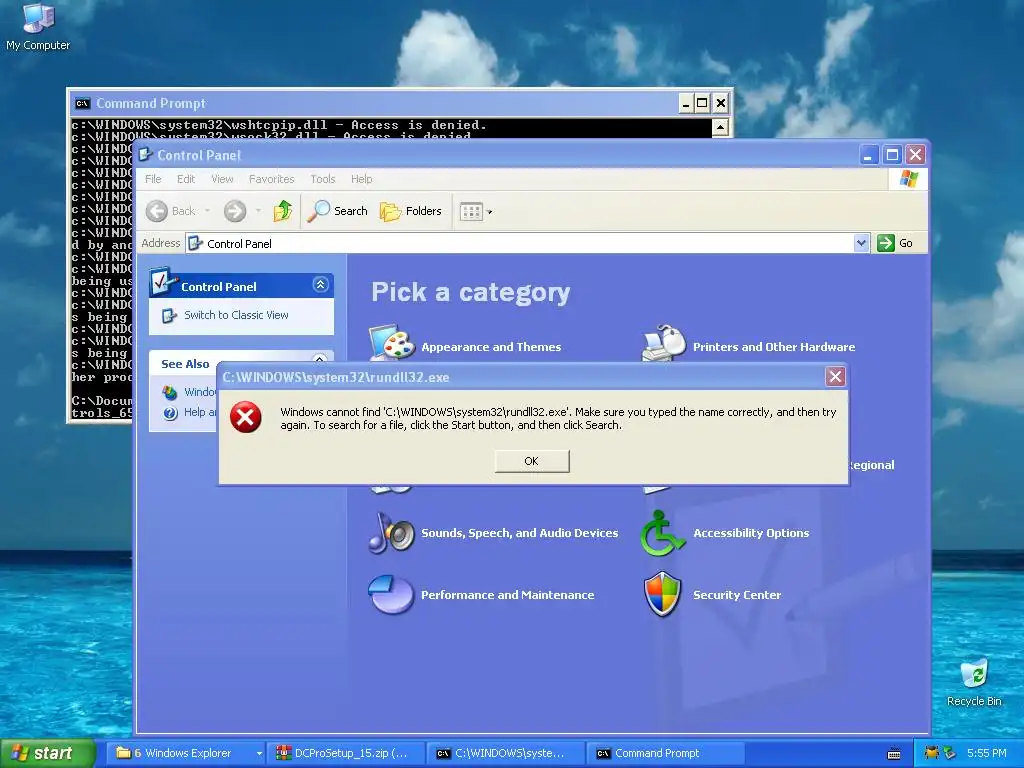Click the Up folder toolbar icon
The width and height of the screenshot is (1024, 768).
pos(283,211)
